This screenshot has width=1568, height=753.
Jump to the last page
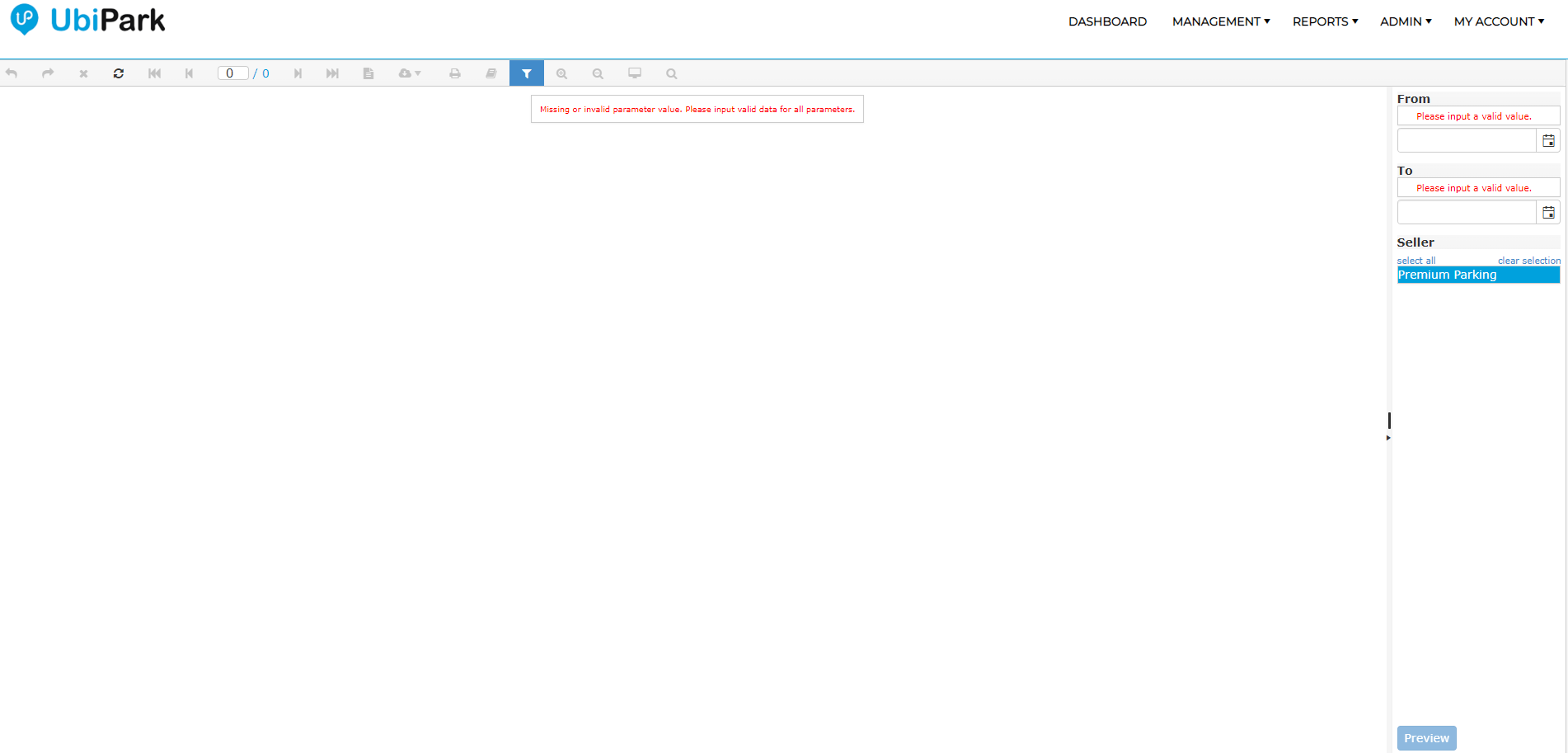(x=332, y=73)
